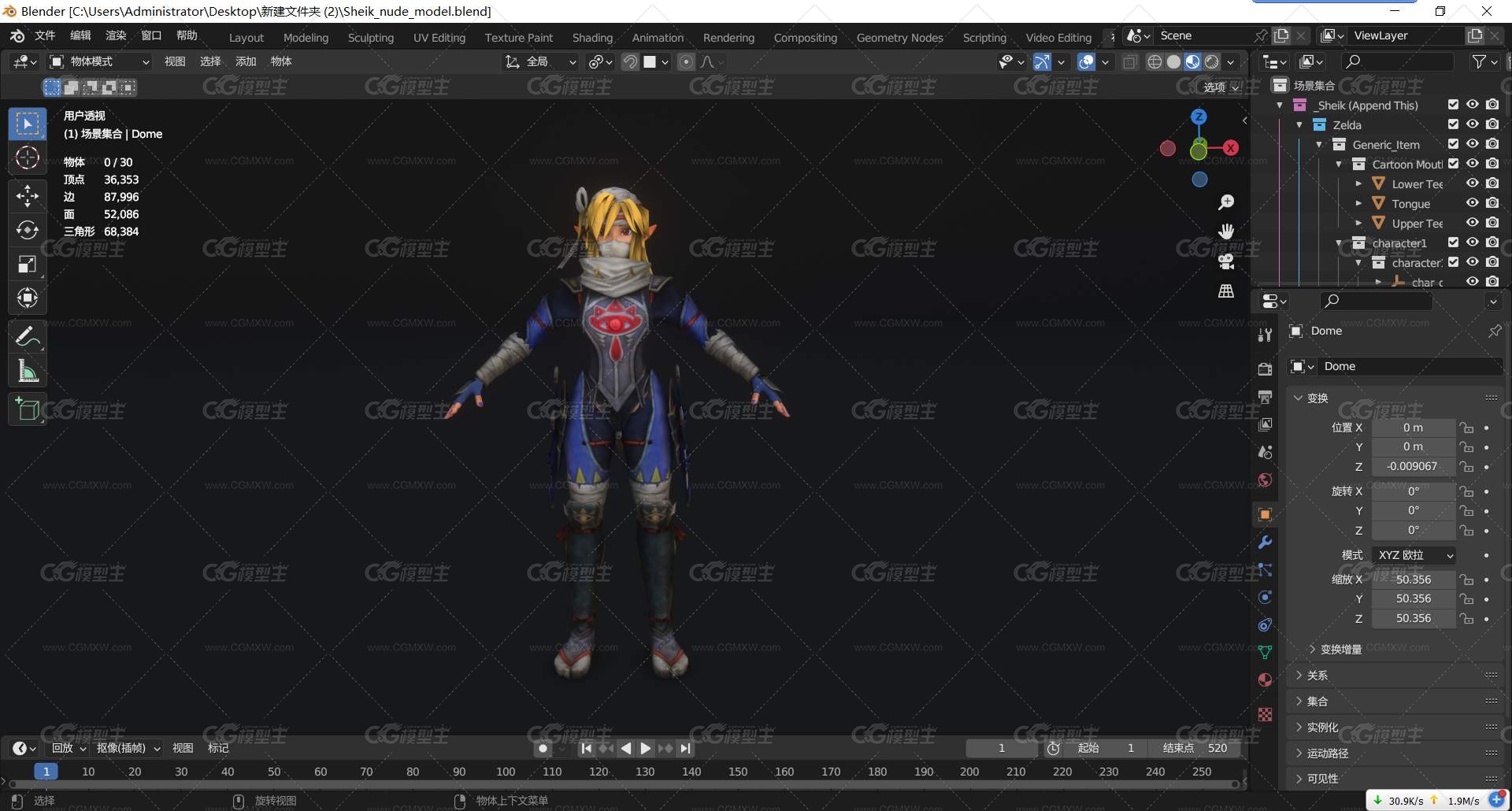The width and height of the screenshot is (1512, 811).
Task: Expand the Tongue item in the outliner
Action: coord(1358,204)
